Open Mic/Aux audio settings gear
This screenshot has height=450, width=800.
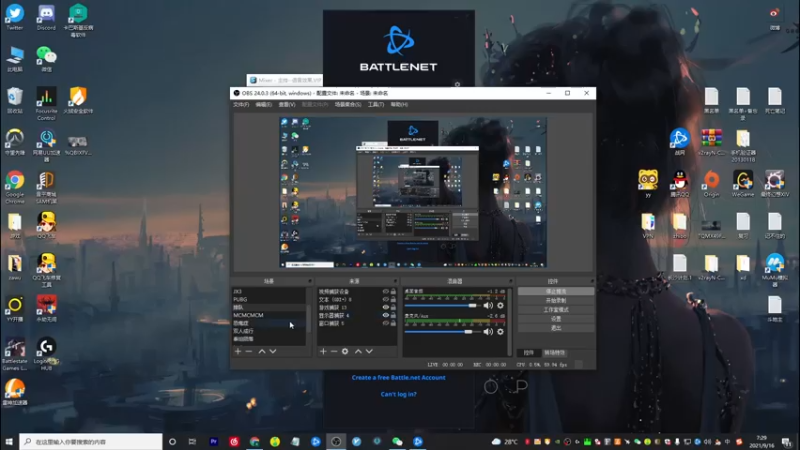(x=501, y=332)
